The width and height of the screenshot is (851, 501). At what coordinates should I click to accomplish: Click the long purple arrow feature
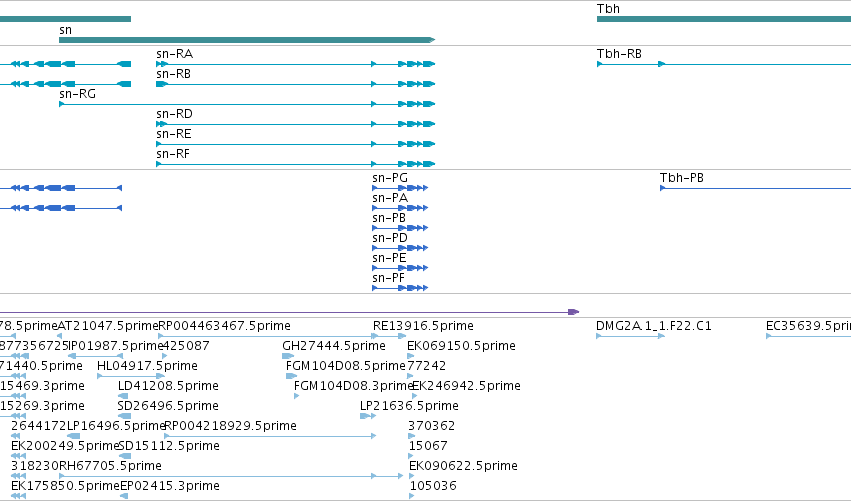[289, 312]
